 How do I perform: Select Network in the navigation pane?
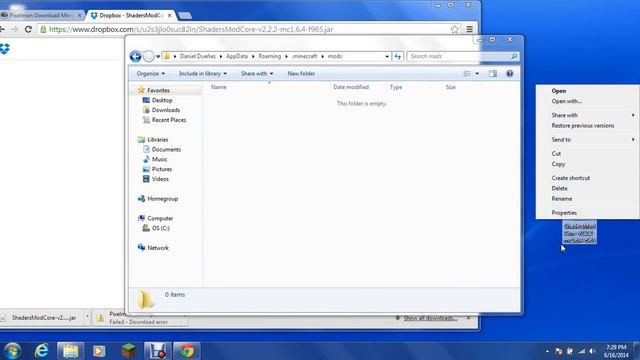click(158, 248)
